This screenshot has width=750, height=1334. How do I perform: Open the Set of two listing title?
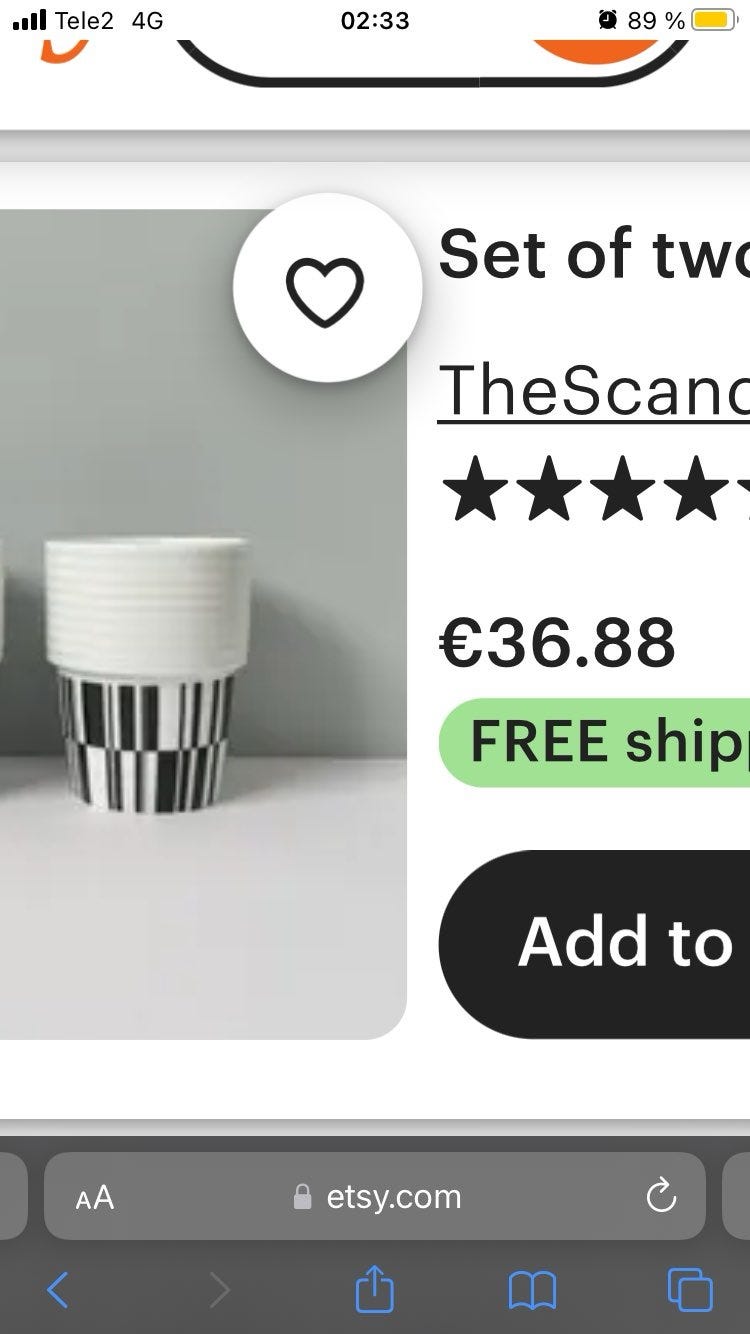pyautogui.click(x=594, y=253)
